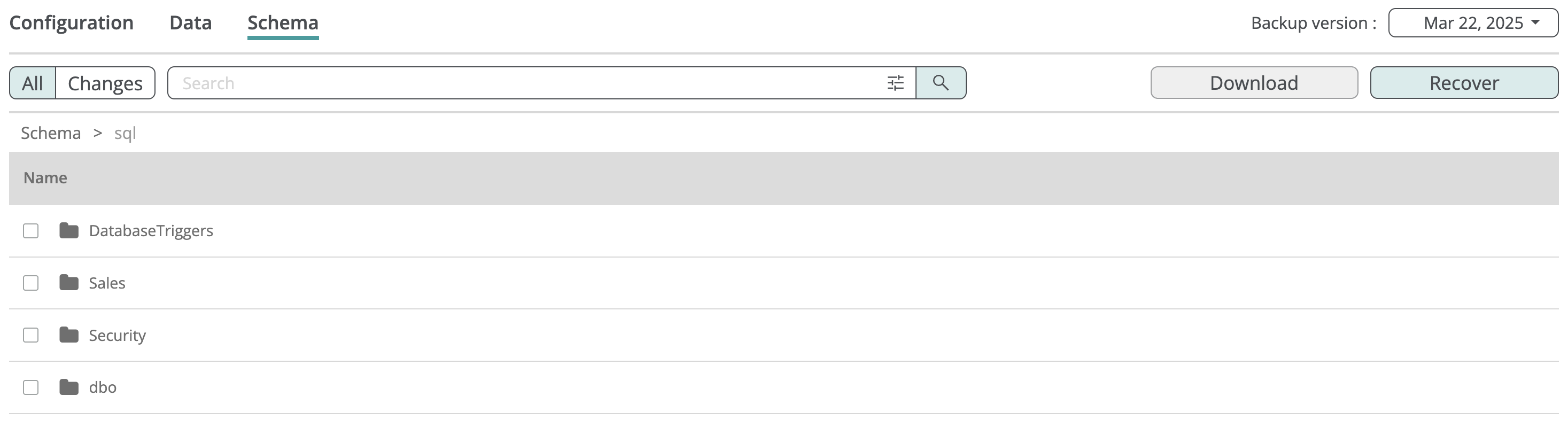Open the Data tab
The image size is (1568, 435).
click(x=190, y=23)
